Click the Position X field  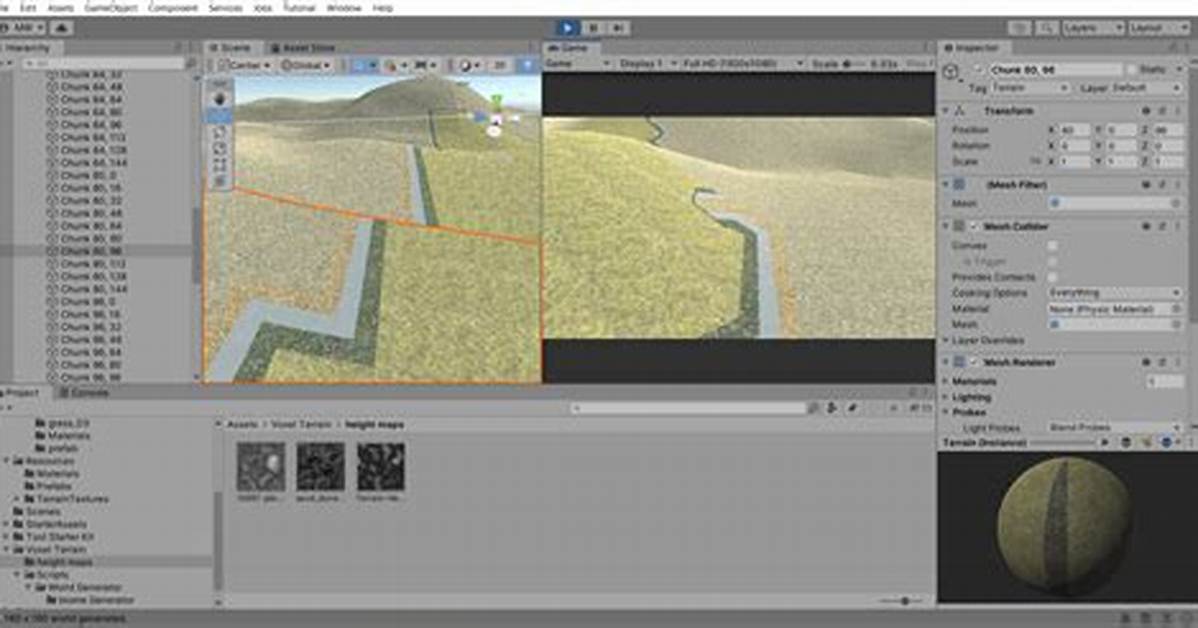(1076, 130)
